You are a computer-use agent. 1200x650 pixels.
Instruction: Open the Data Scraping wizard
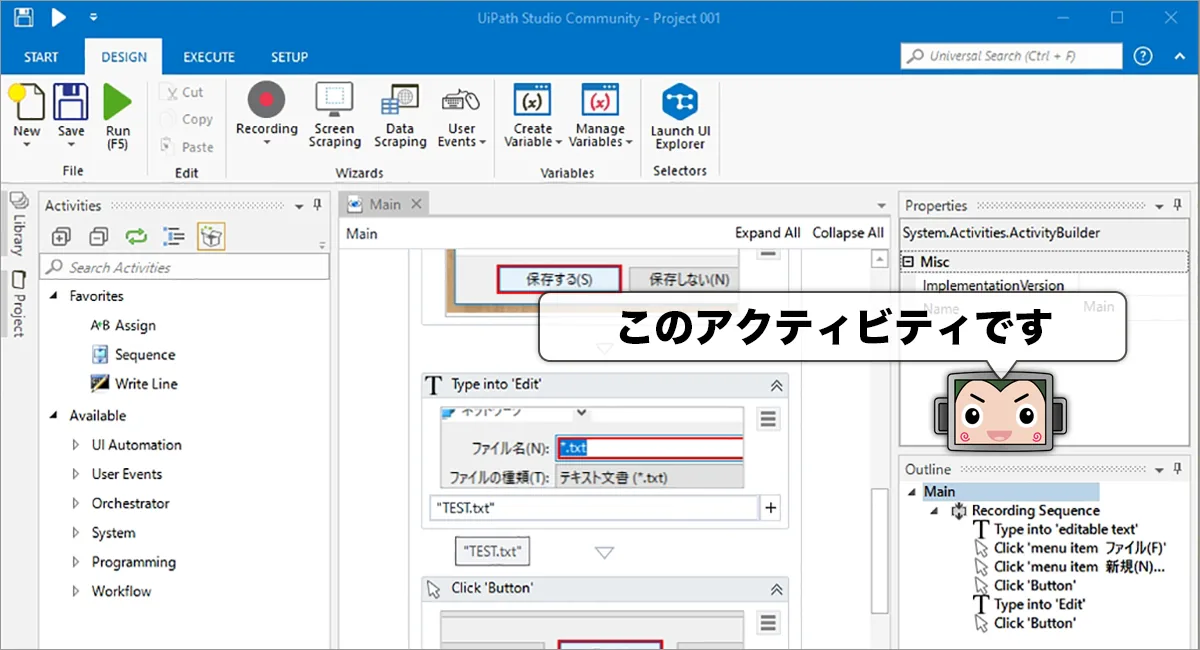(x=400, y=115)
